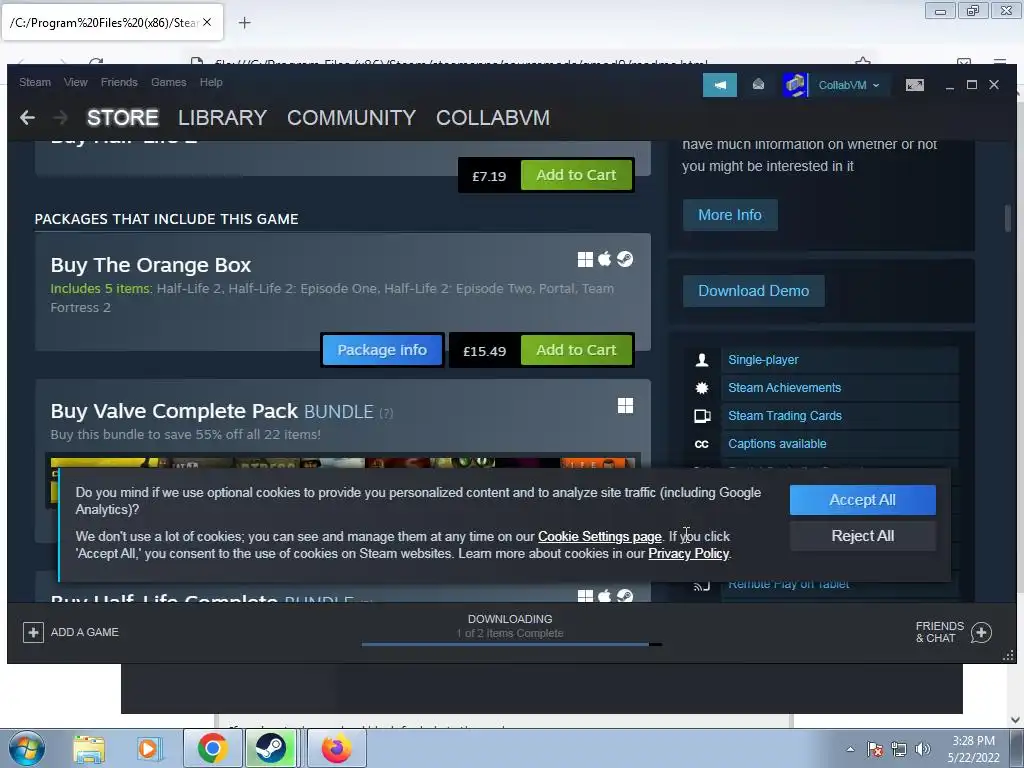Open the COLLABVM profile tab
The image size is (1024, 768).
tap(493, 118)
